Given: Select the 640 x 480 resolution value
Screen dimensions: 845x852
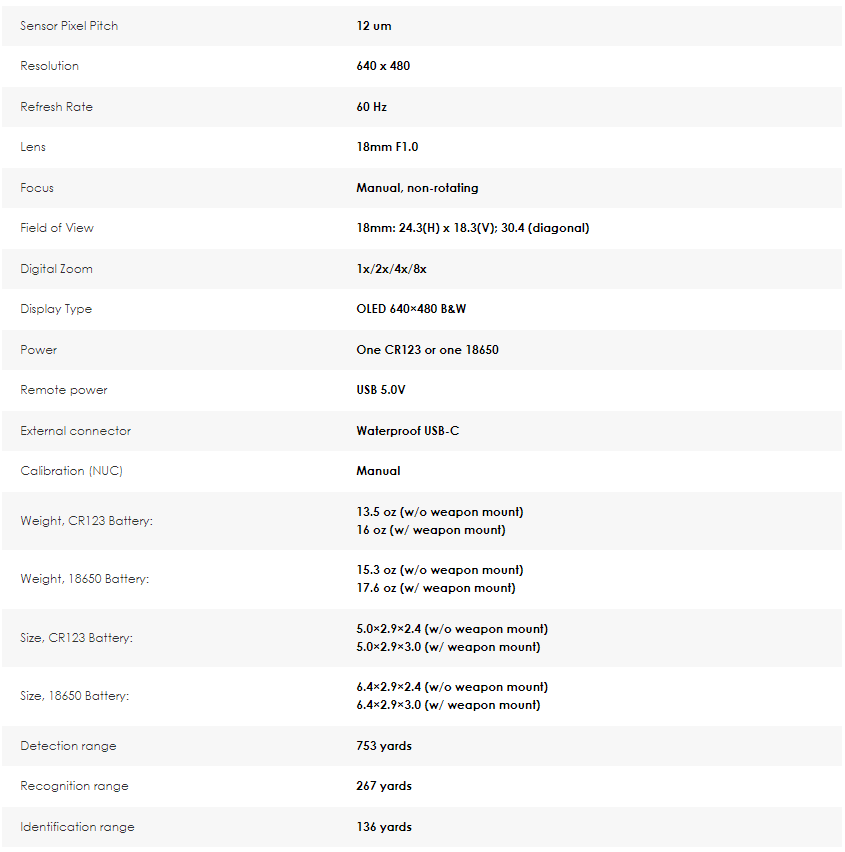Looking at the screenshot, I should tap(383, 66).
